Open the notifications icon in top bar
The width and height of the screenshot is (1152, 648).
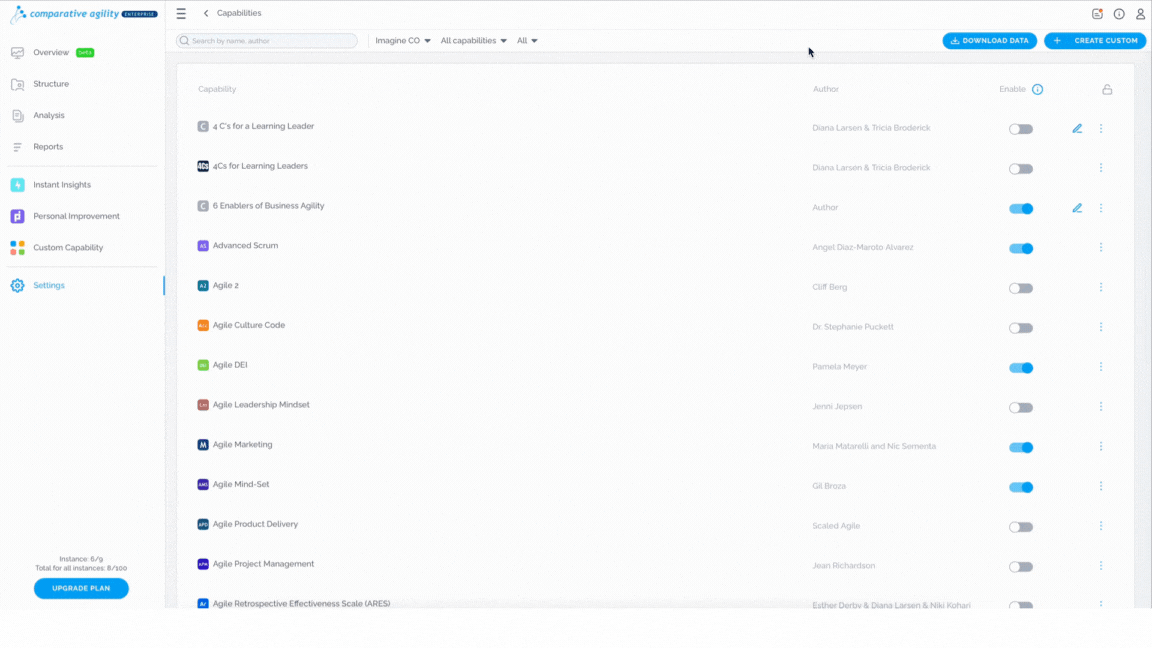click(x=1098, y=13)
